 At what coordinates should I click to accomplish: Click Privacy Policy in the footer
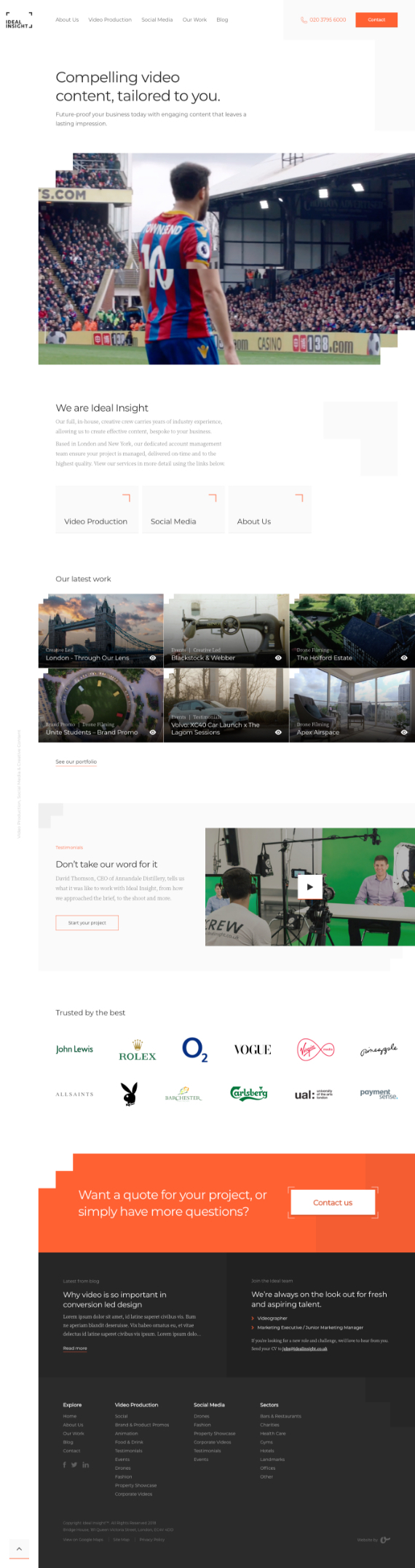(152, 1539)
